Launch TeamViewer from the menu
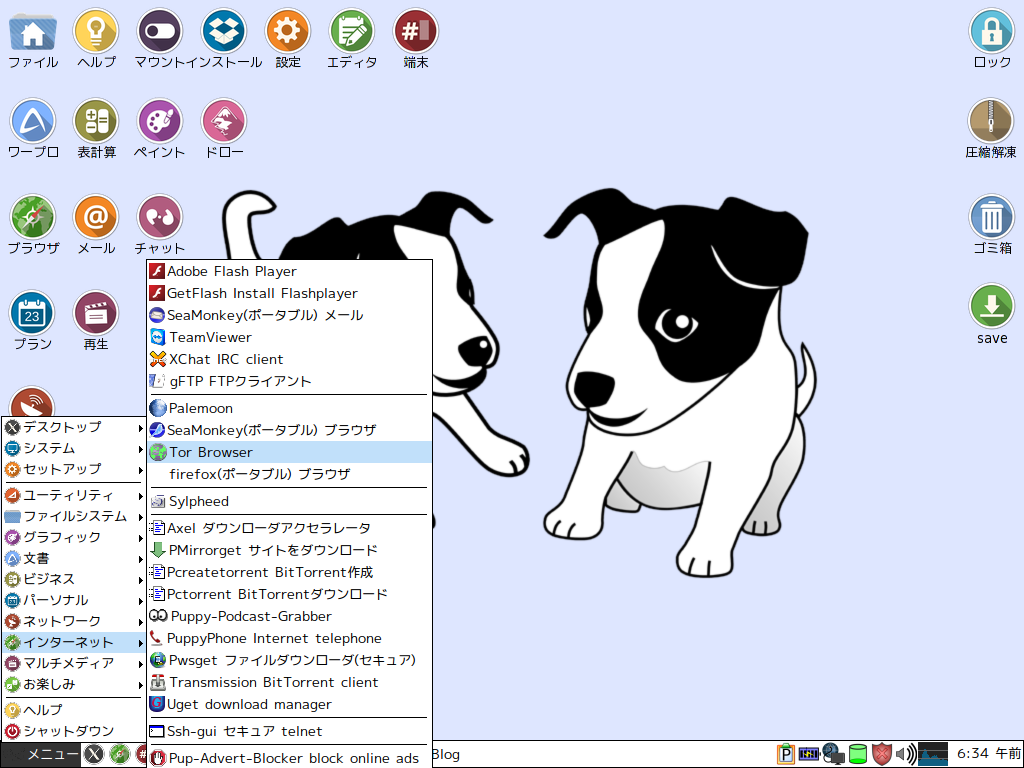The width and height of the screenshot is (1024, 768). [290, 337]
